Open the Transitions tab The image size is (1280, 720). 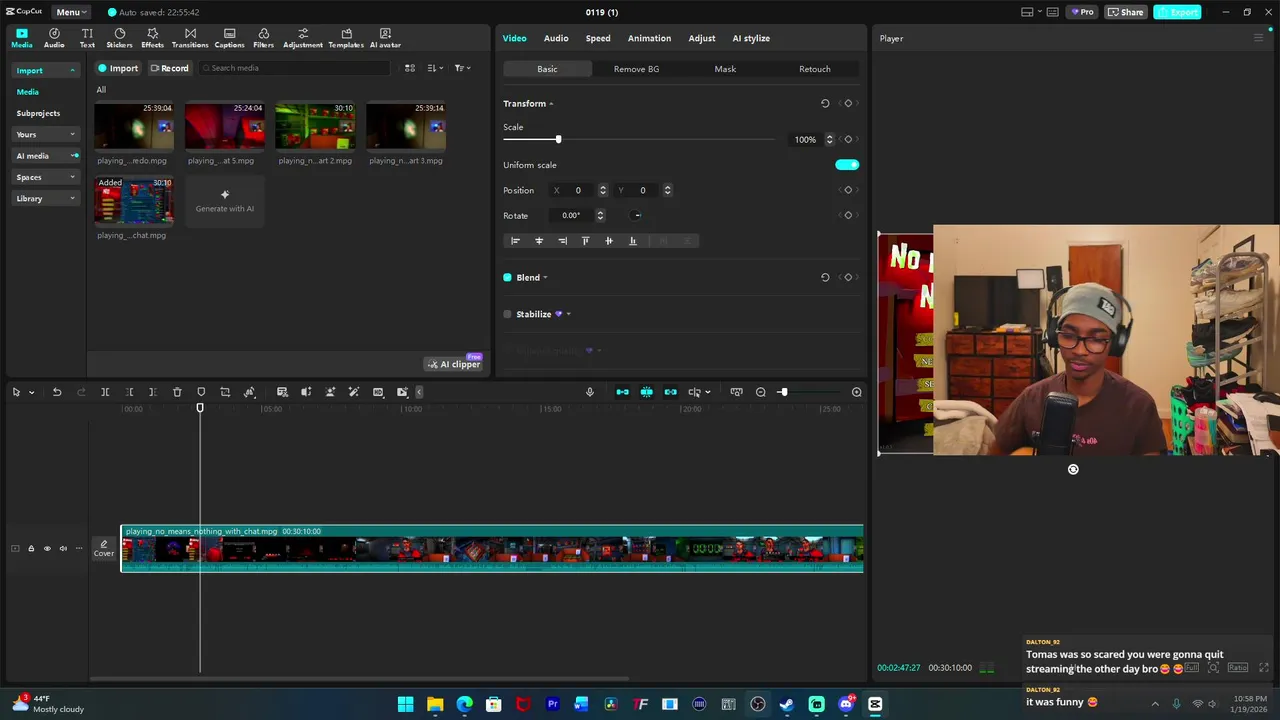pos(190,38)
